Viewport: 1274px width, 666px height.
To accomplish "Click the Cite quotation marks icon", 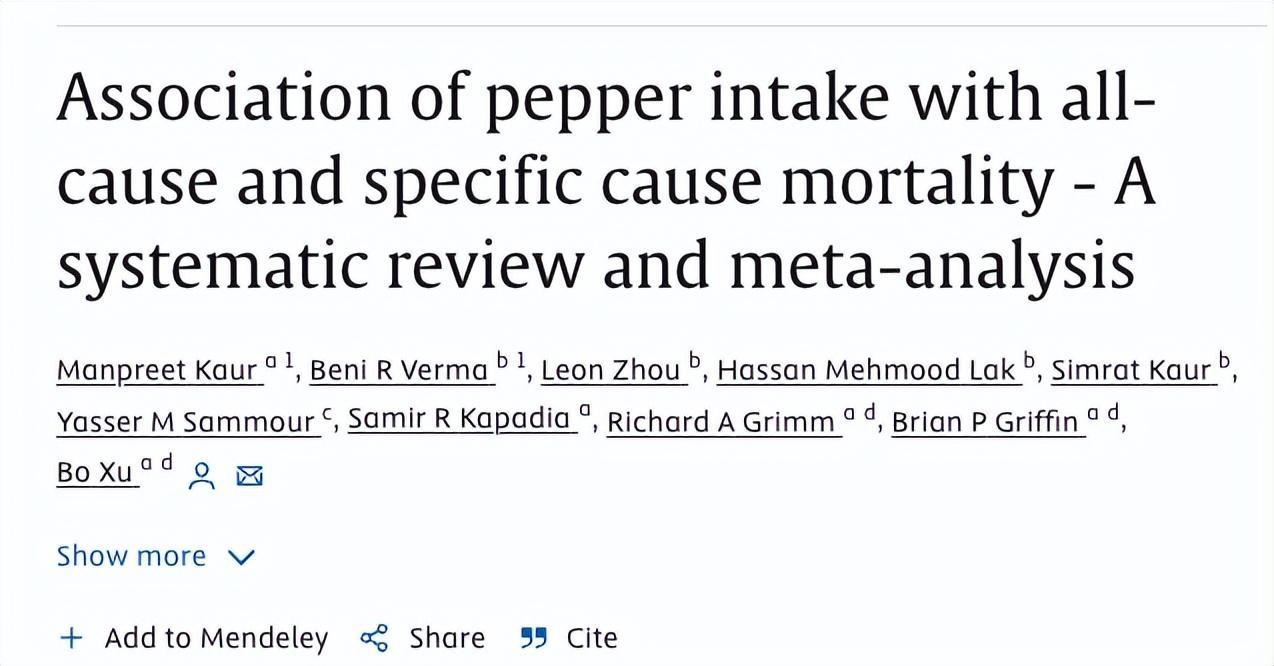I will (x=534, y=638).
